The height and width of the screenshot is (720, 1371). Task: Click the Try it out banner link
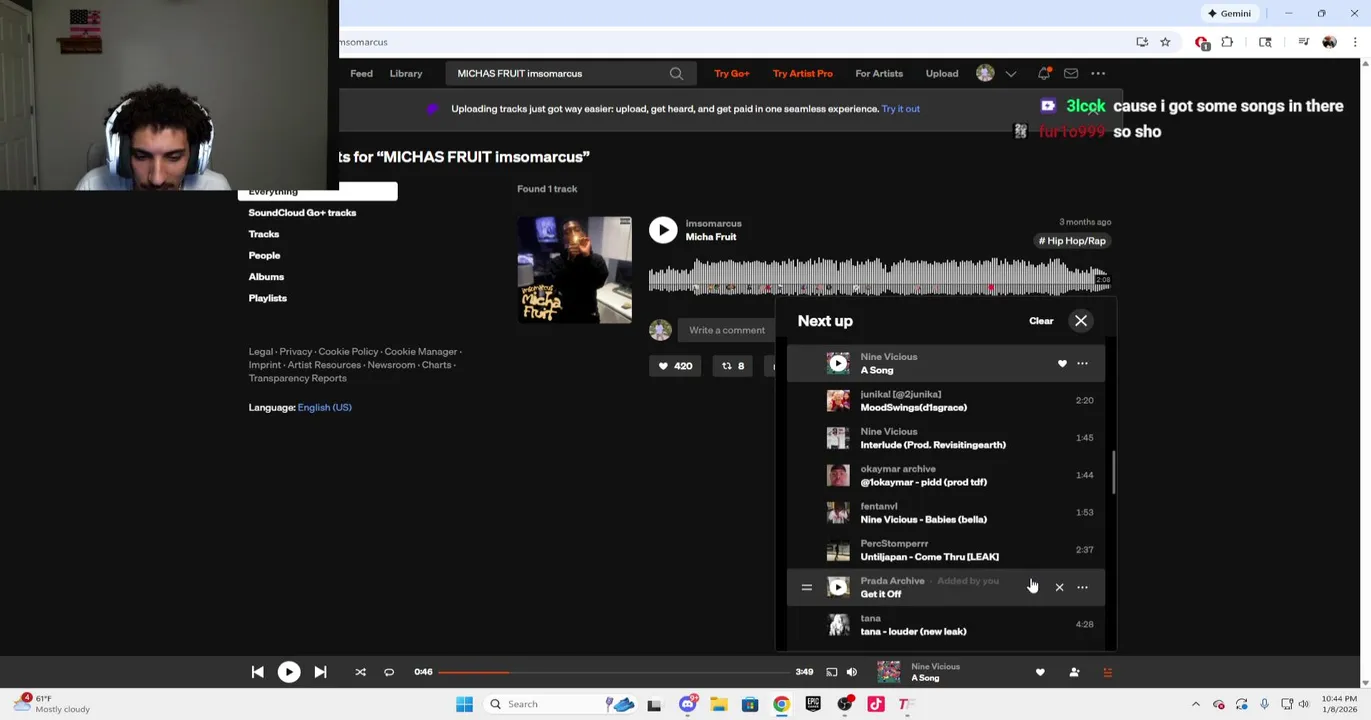coord(901,109)
